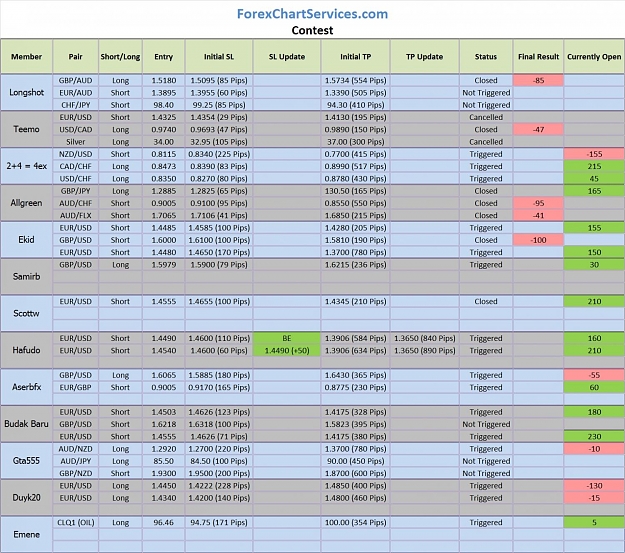The height and width of the screenshot is (553, 625).
Task: Select the Longshot member cell
Action: click(x=26, y=92)
